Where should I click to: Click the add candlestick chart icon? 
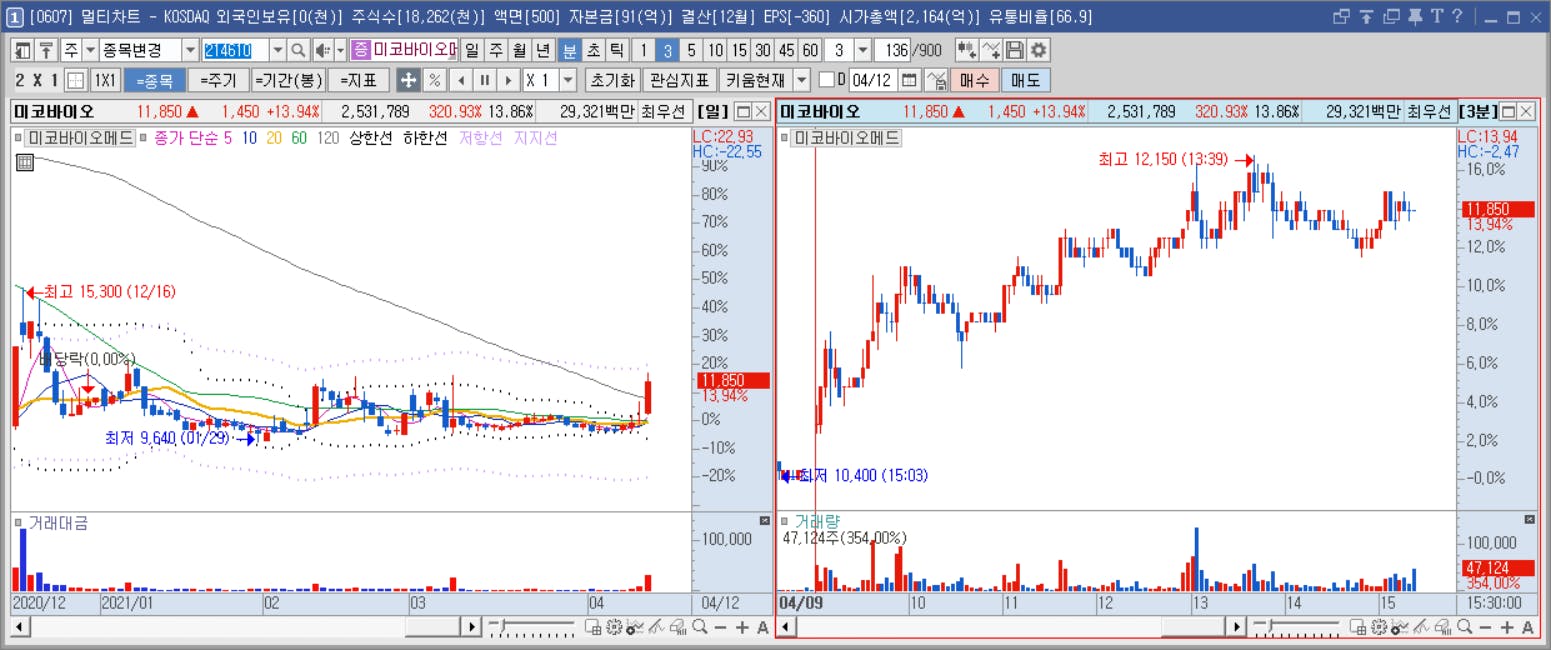pos(966,50)
